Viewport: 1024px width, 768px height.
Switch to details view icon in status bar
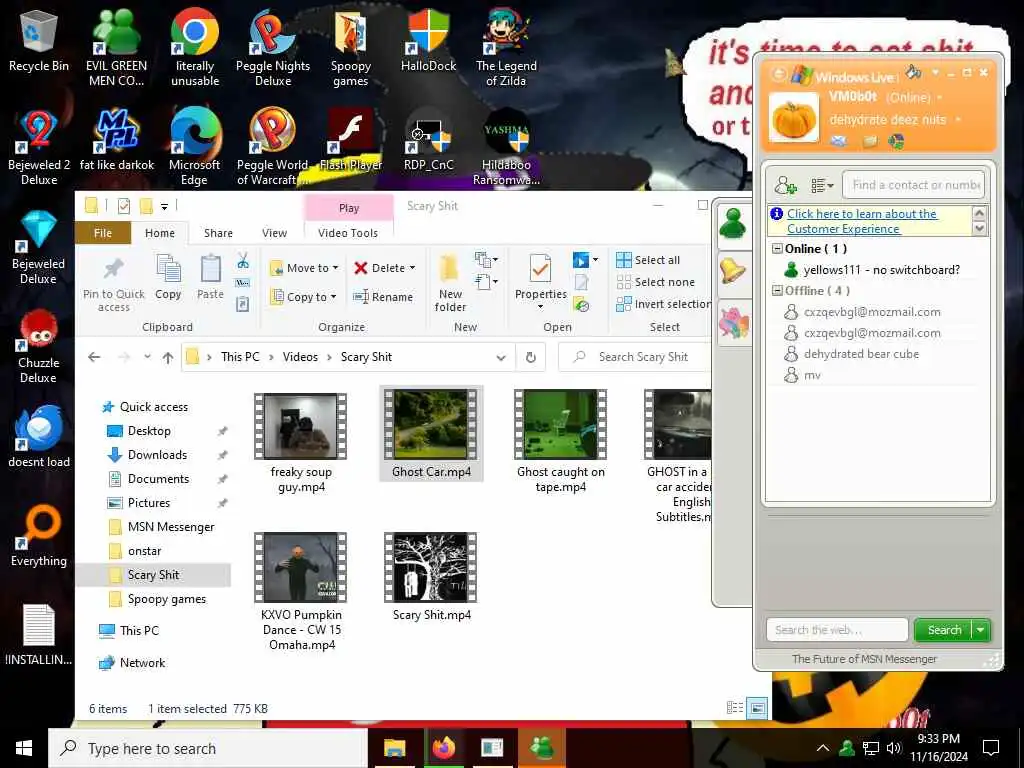coord(735,708)
